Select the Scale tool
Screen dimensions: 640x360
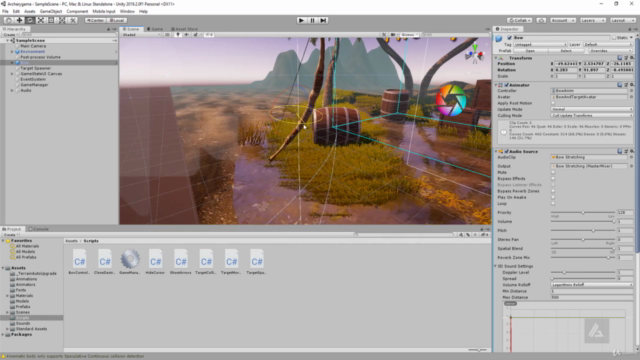click(40, 20)
